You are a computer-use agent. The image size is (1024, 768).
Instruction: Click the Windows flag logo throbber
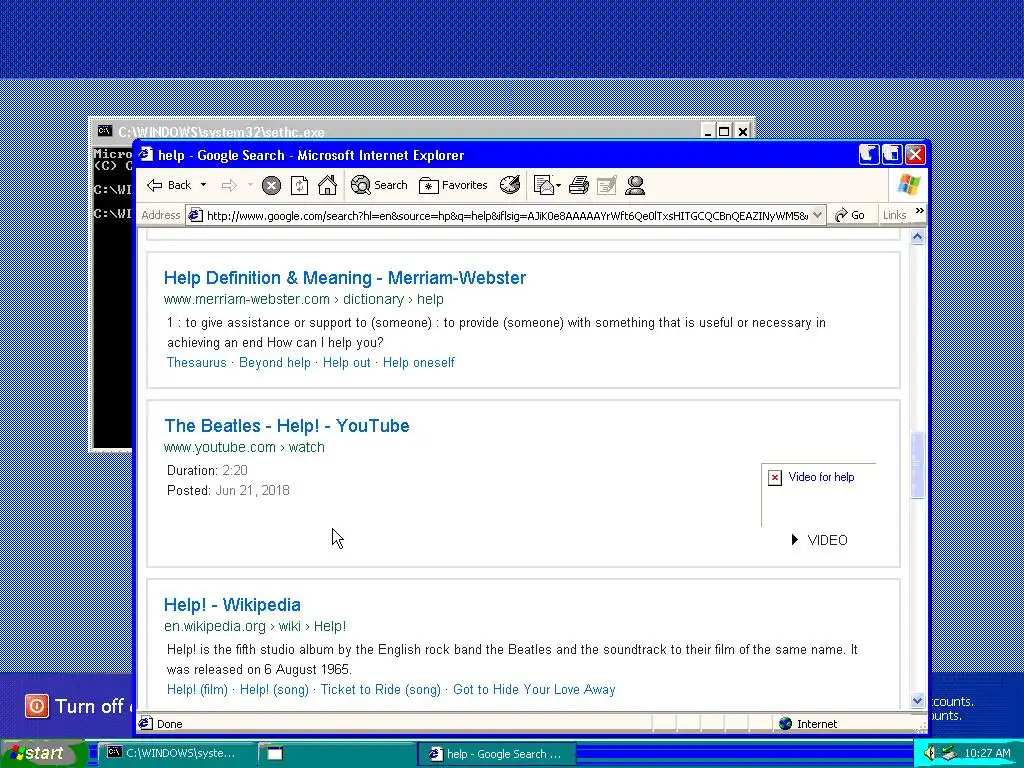coord(909,185)
